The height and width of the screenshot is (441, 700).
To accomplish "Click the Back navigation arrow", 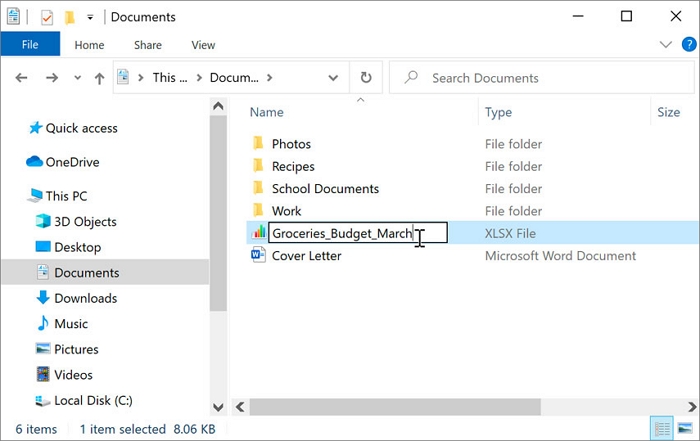I will pos(21,78).
